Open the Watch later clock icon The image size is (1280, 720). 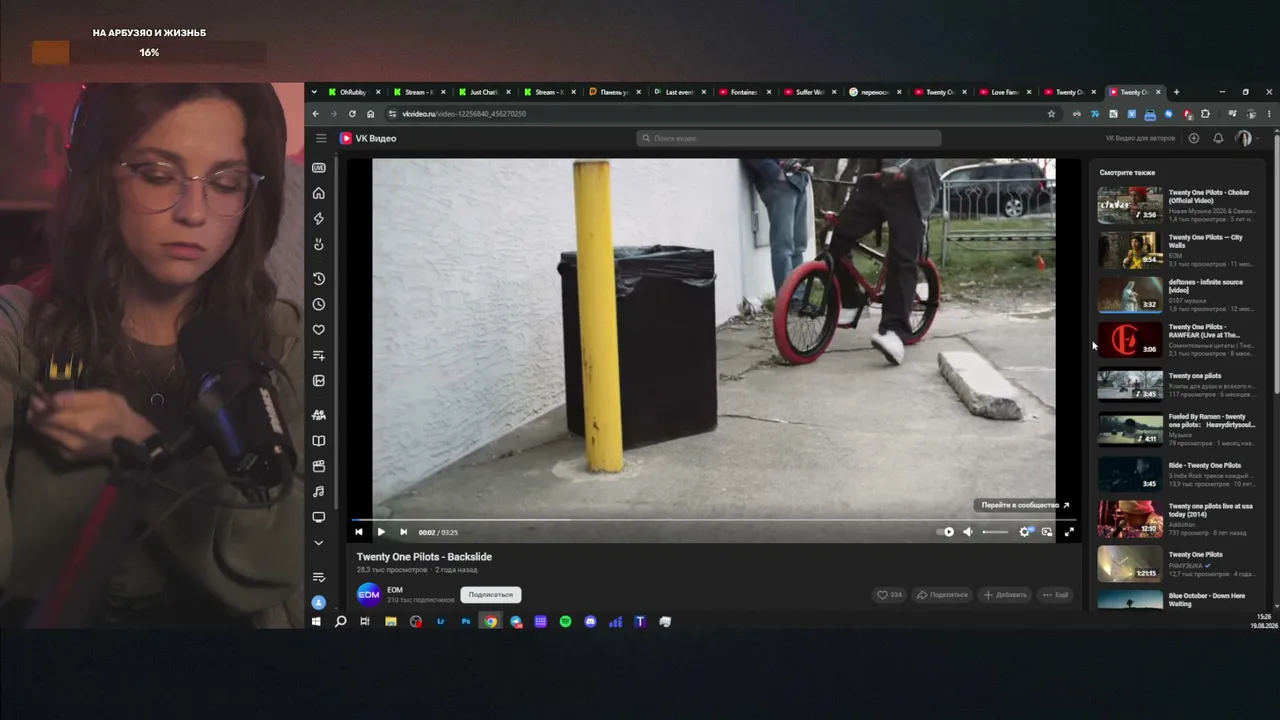pos(319,304)
